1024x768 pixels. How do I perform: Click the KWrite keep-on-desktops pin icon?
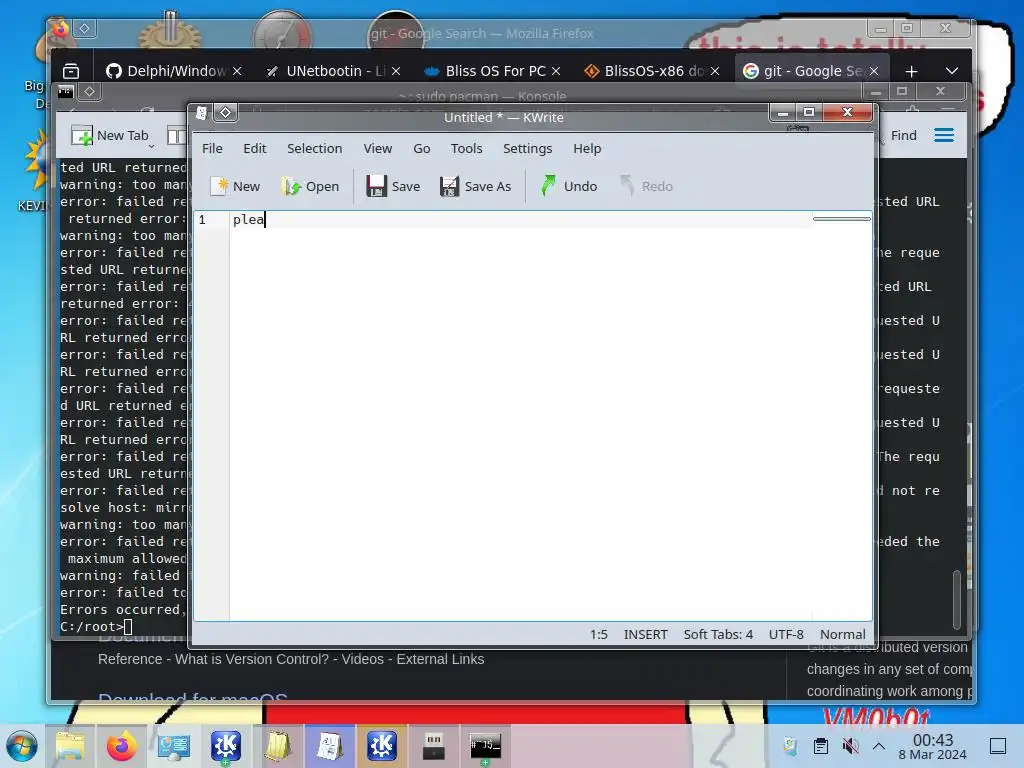[x=225, y=113]
